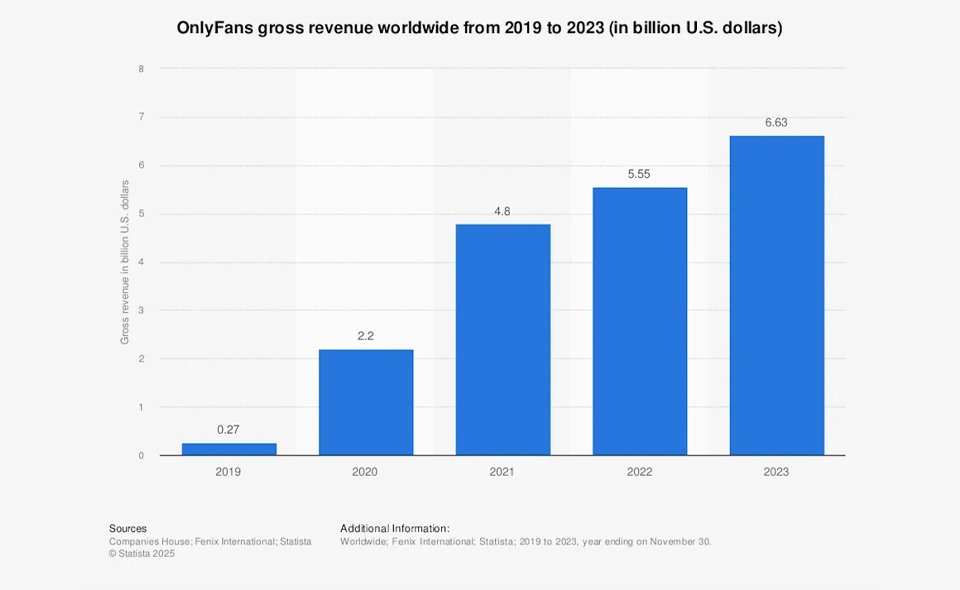Viewport: 960px width, 590px height.
Task: Click the 2022 revenue bar
Action: point(640,321)
